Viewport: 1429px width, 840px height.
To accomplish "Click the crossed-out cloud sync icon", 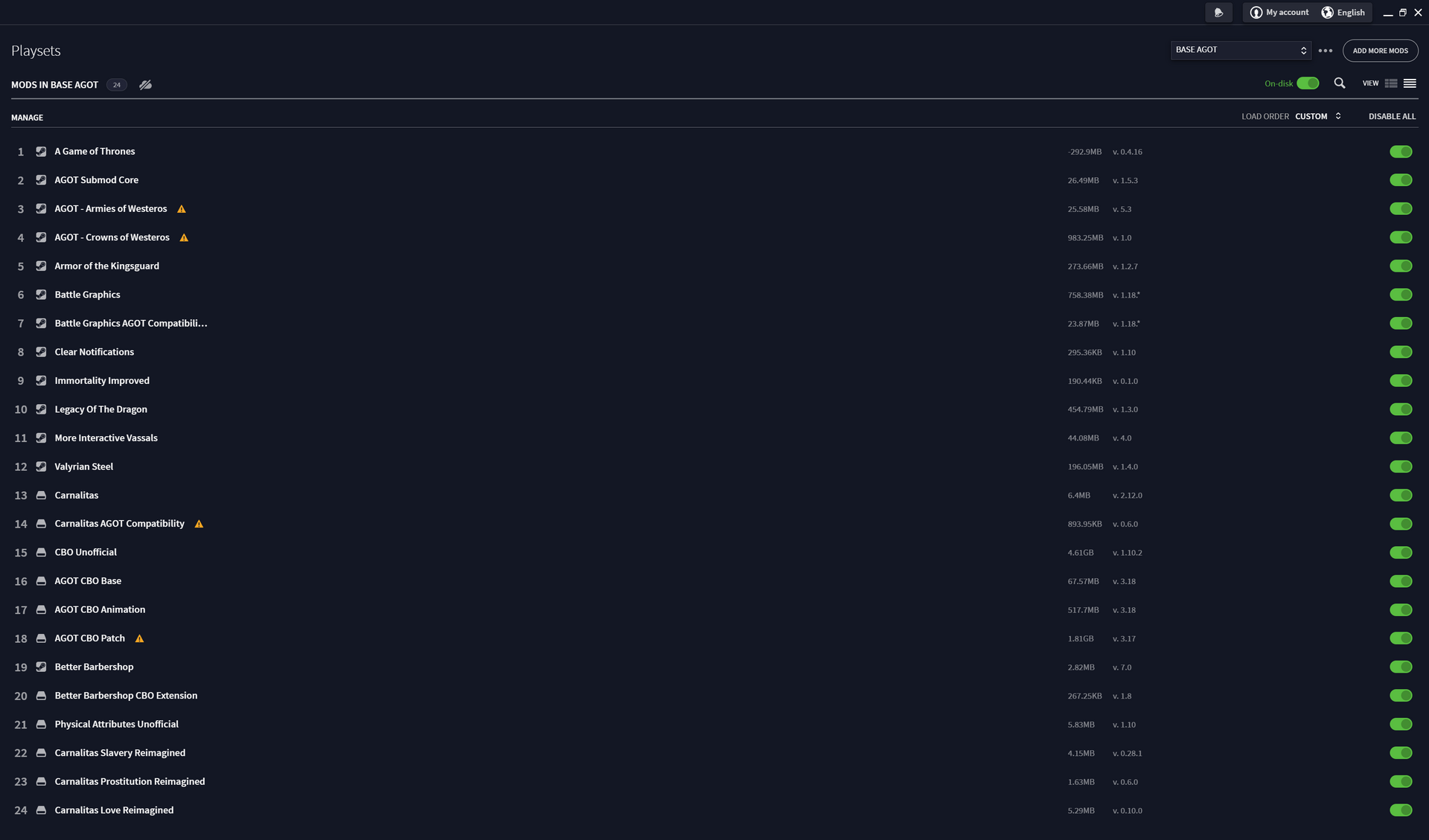I will [x=145, y=85].
